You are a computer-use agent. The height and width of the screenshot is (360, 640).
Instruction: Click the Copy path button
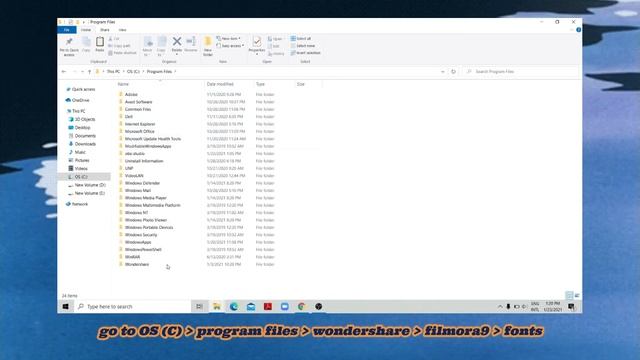(x=120, y=46)
